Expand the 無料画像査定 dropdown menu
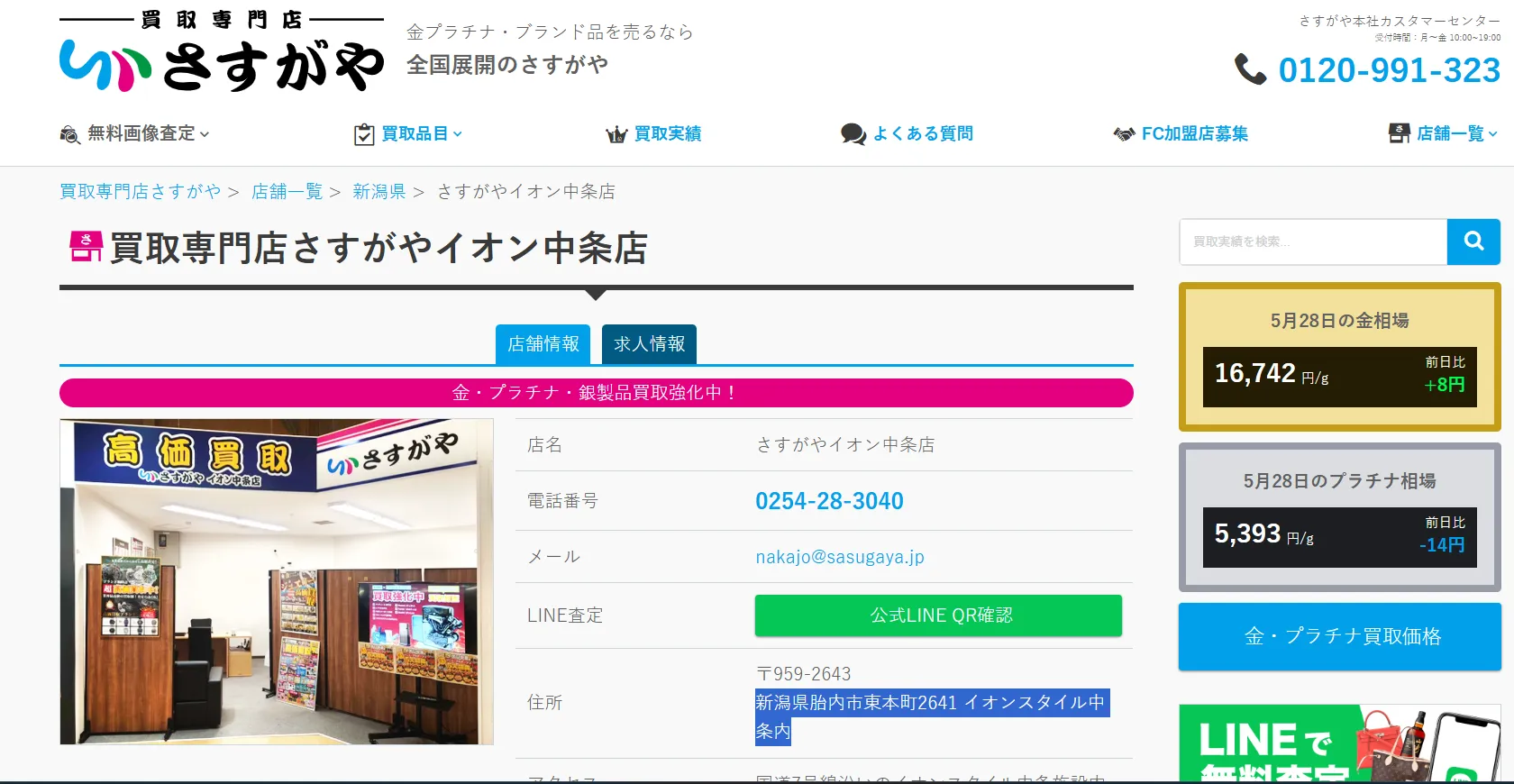 point(205,134)
